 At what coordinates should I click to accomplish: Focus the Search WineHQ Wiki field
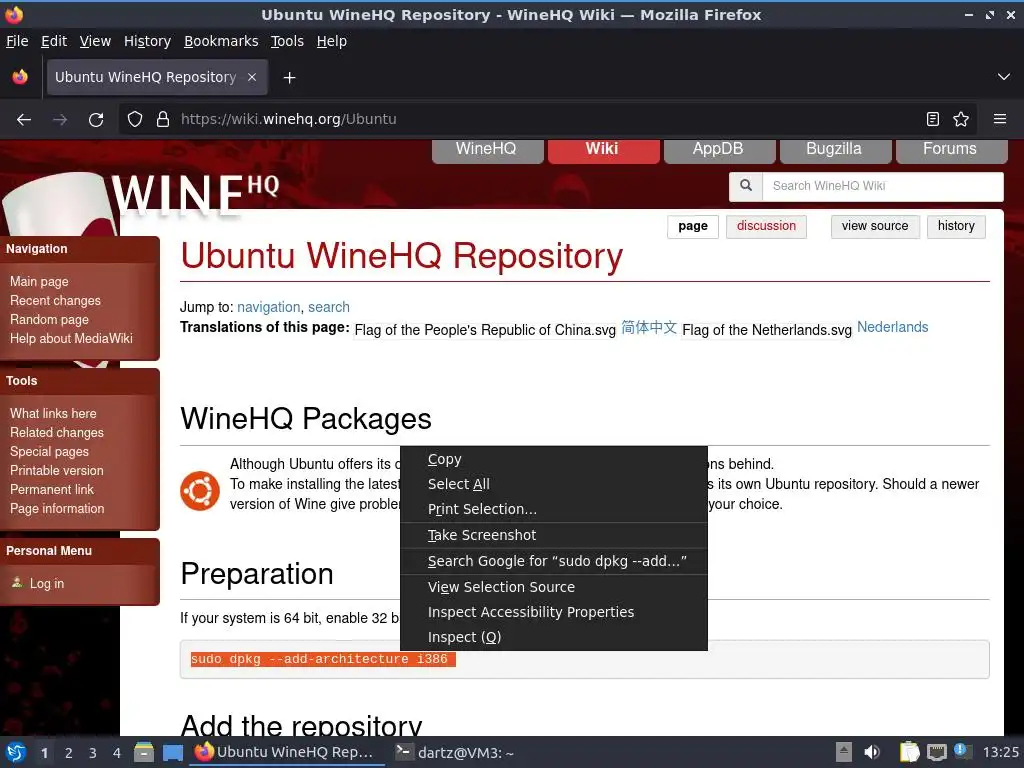coord(883,187)
